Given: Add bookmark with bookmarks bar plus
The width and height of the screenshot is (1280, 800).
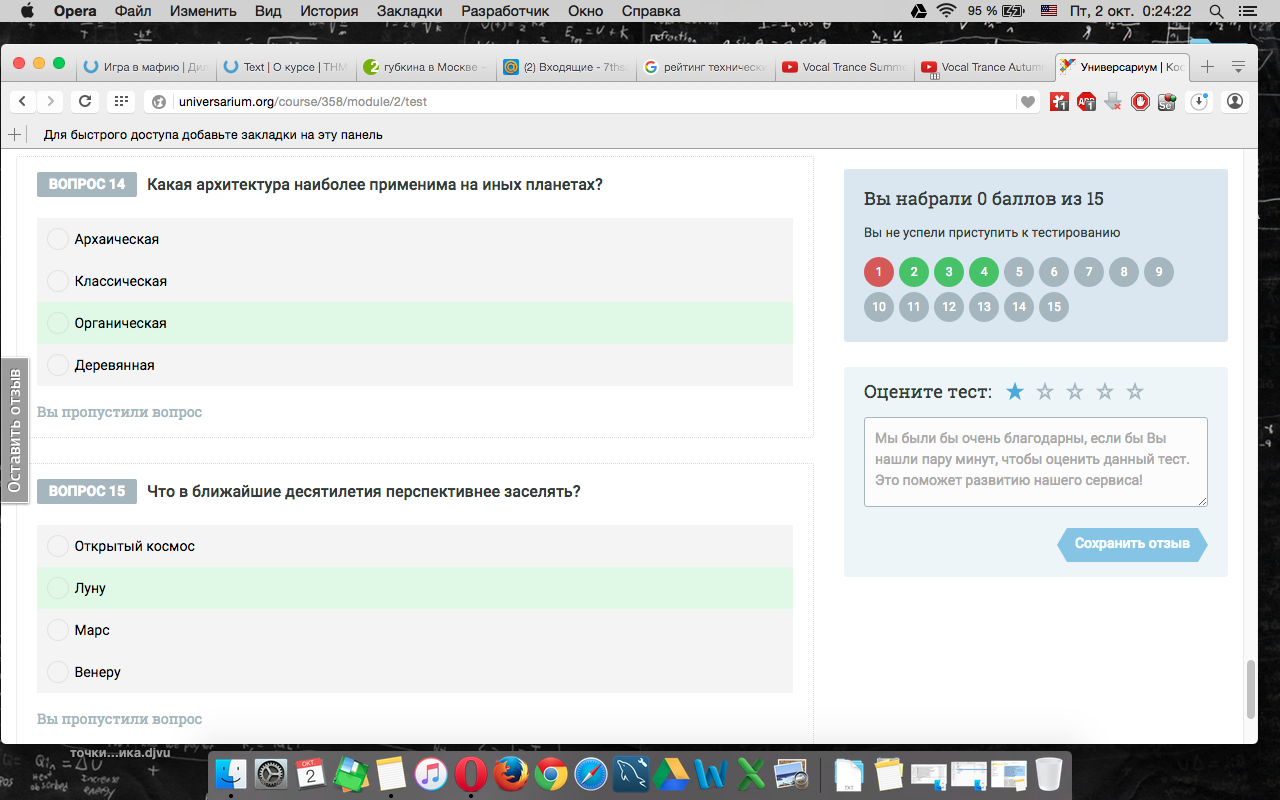Looking at the screenshot, I should click(x=14, y=134).
